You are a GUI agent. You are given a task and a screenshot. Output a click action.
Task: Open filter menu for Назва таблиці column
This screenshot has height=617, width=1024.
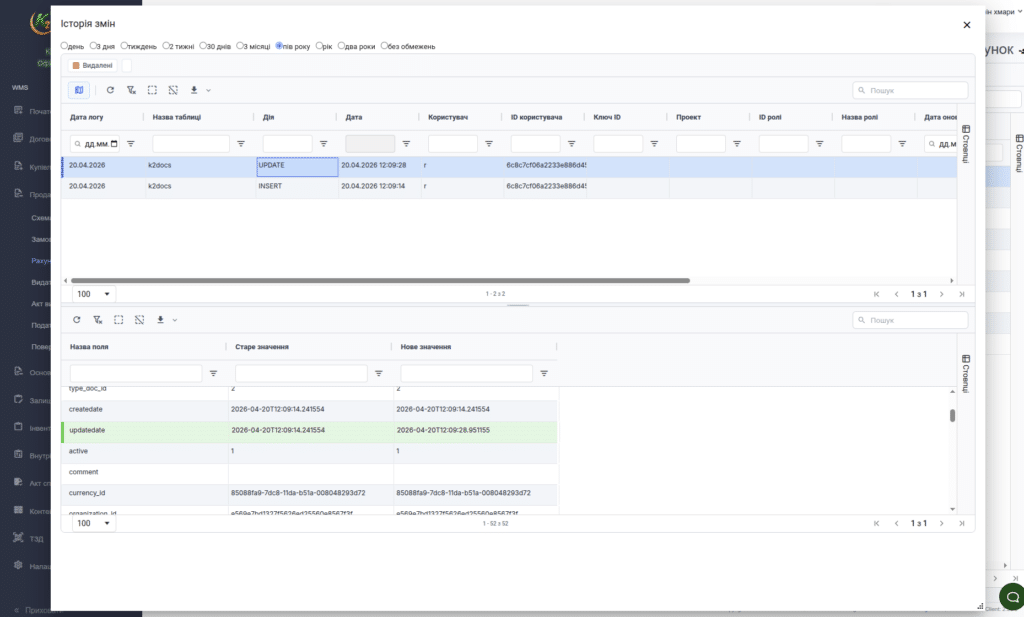pyautogui.click(x=241, y=144)
